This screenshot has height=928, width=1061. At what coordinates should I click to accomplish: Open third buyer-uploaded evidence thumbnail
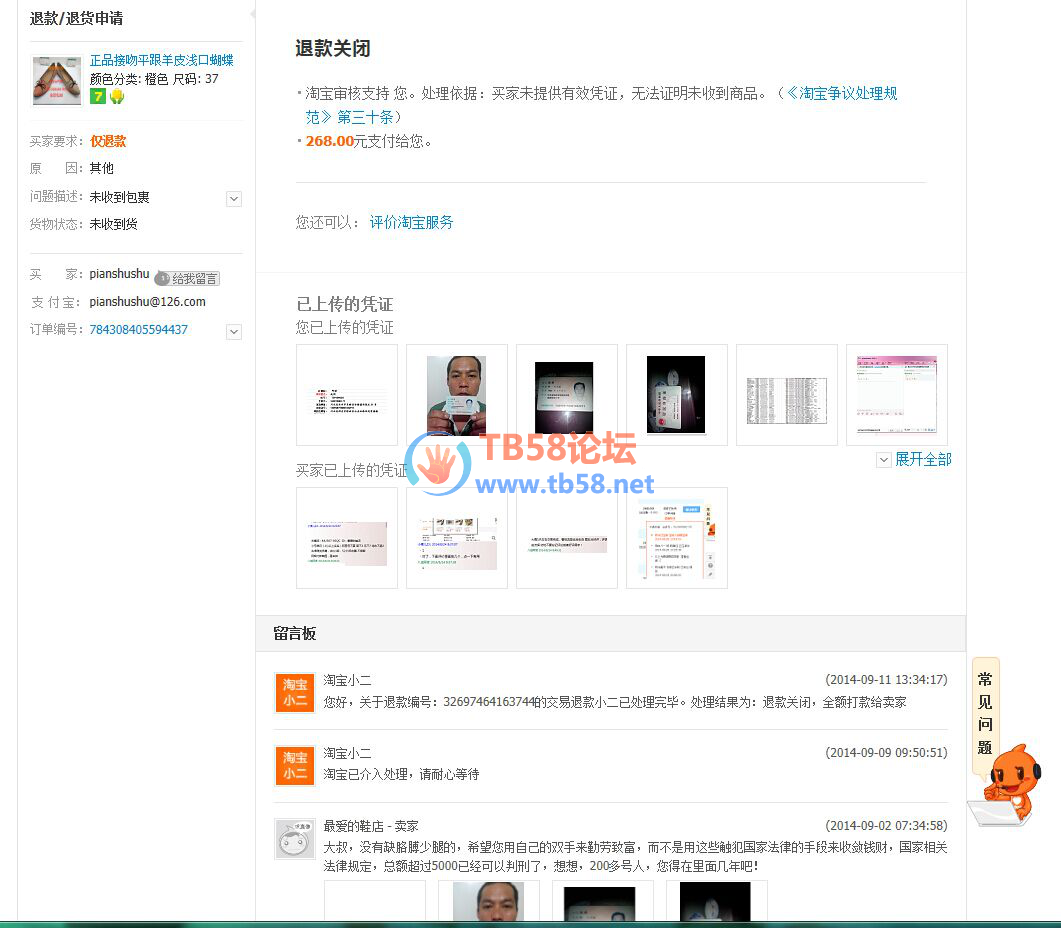(x=567, y=538)
